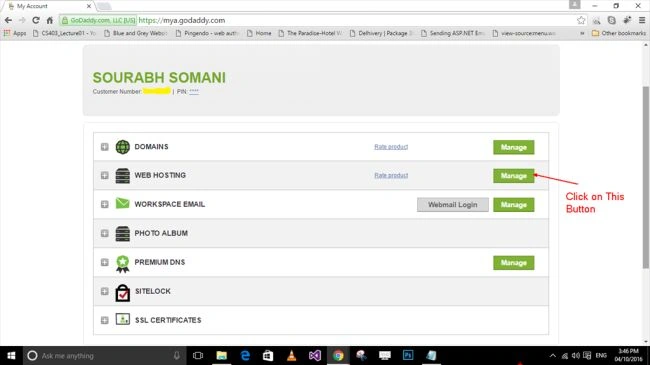Click the ENG language indicator
650x365 pixels.
pos(601,355)
